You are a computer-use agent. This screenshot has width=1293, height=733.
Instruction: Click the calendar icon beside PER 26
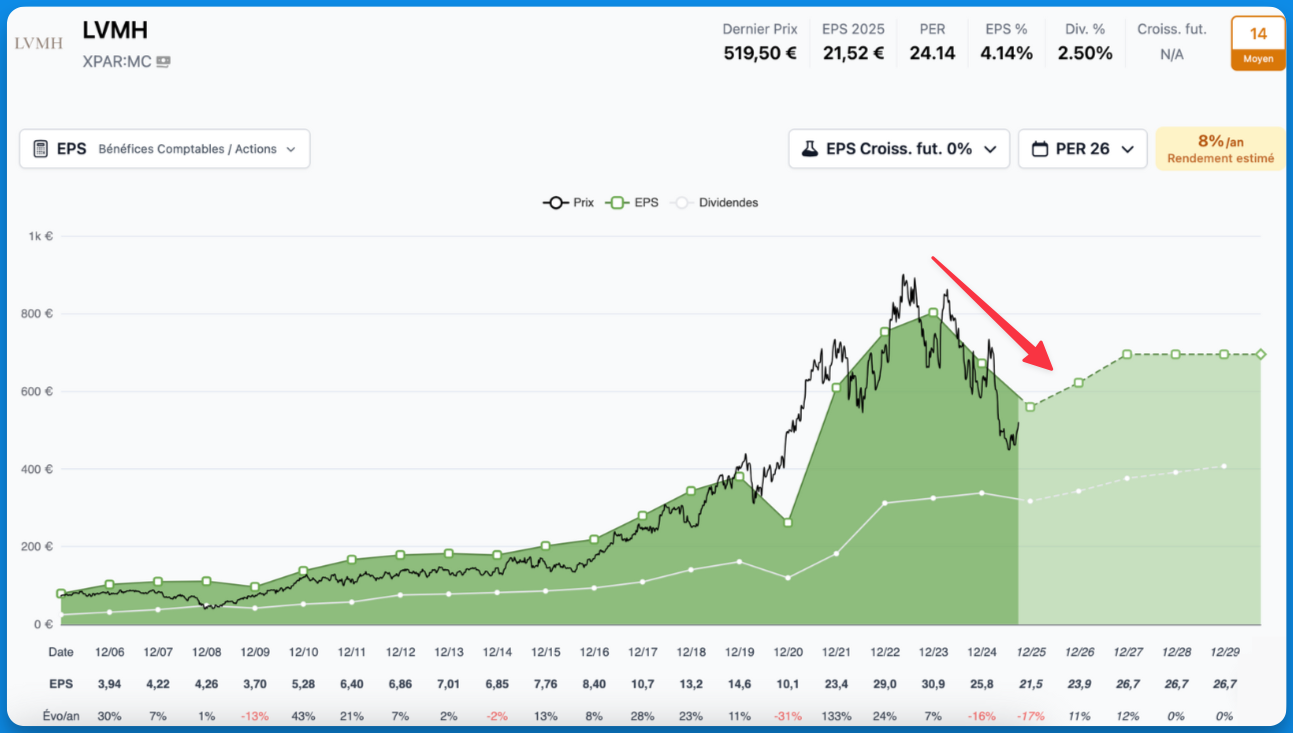1040,149
